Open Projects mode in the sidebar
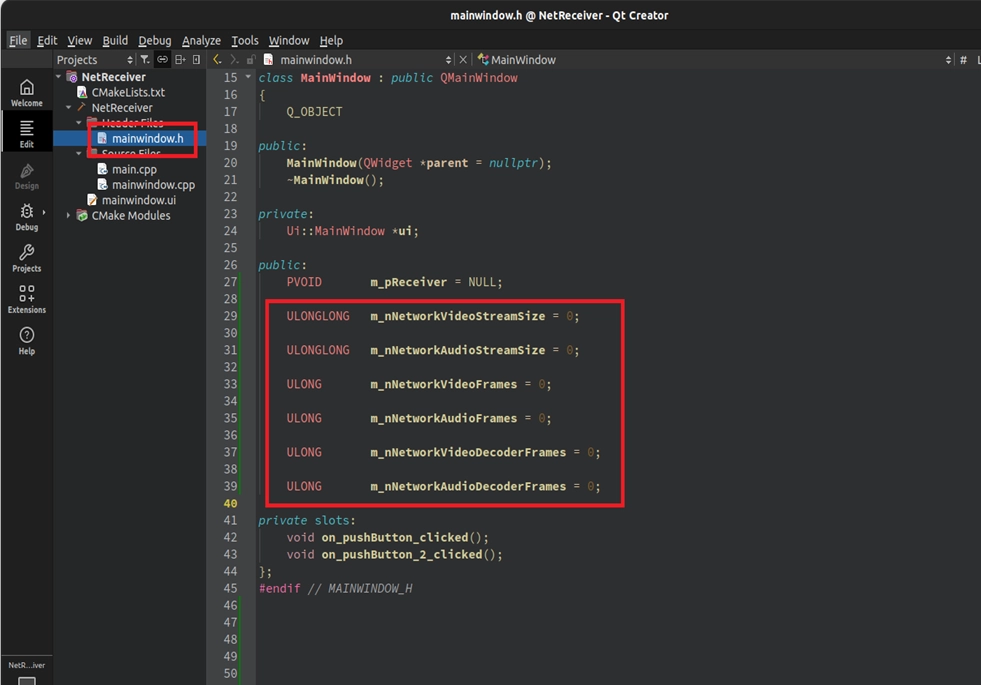The width and height of the screenshot is (981, 685). [26, 258]
